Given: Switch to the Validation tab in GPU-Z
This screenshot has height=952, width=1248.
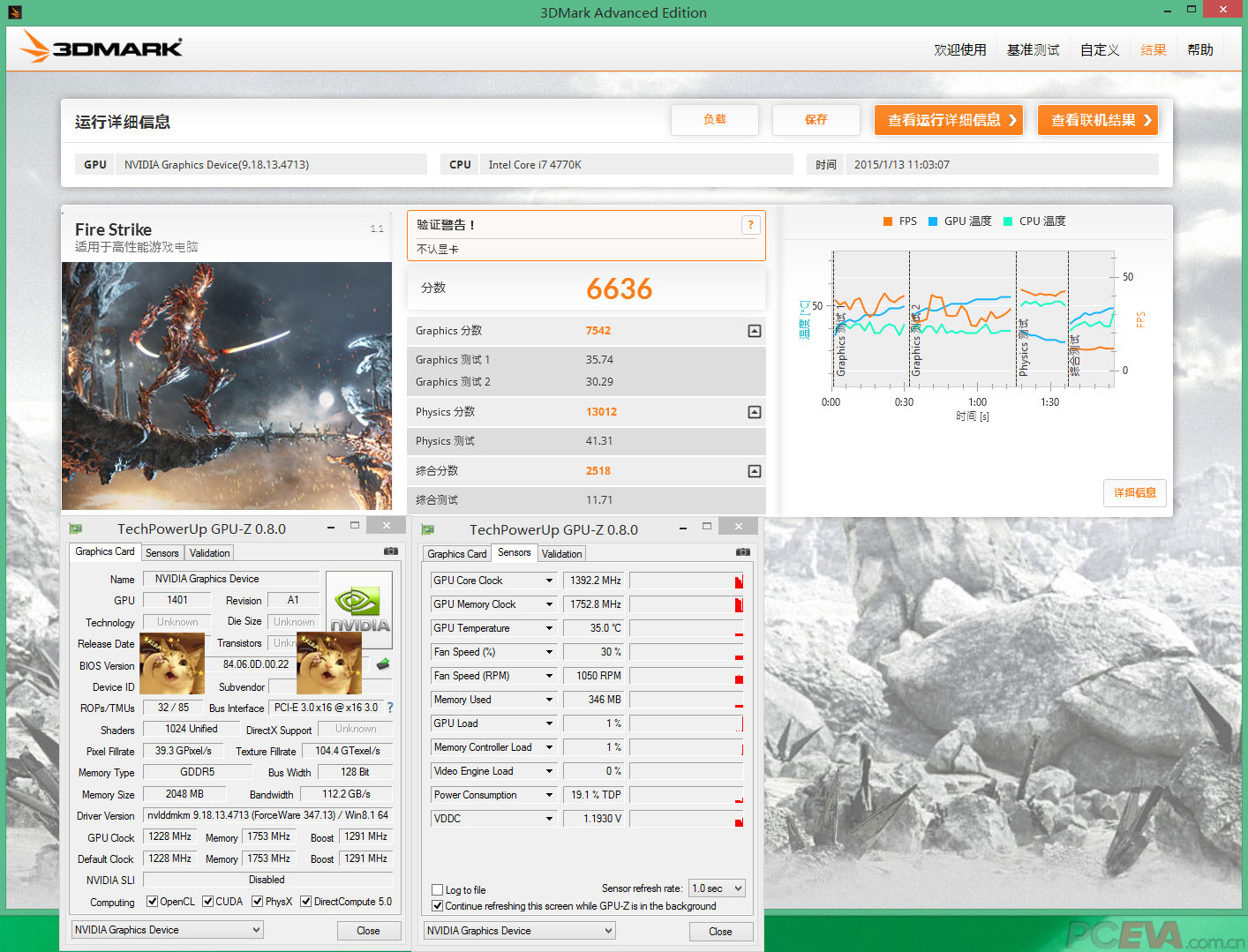Looking at the screenshot, I should (208, 552).
